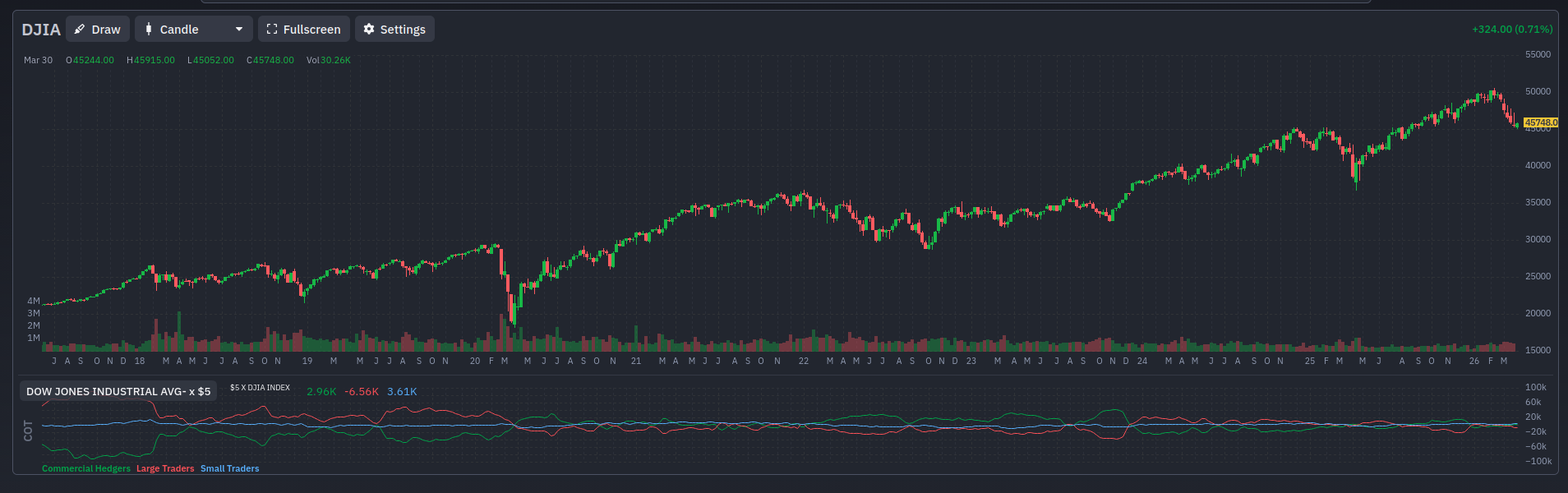Click the 50000 price axis label
Screen dimensions: 1568x493
1538,91
